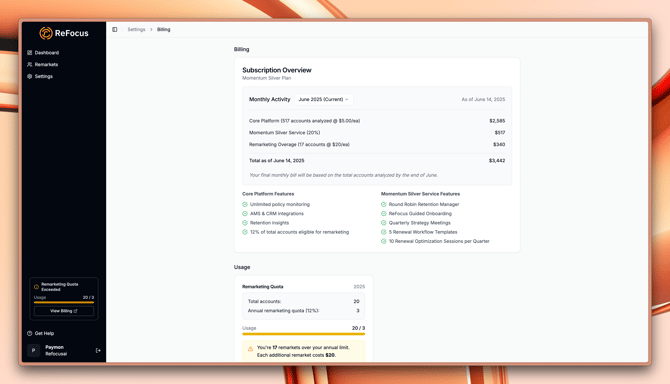Click check icon beside Retention insights

tap(245, 223)
